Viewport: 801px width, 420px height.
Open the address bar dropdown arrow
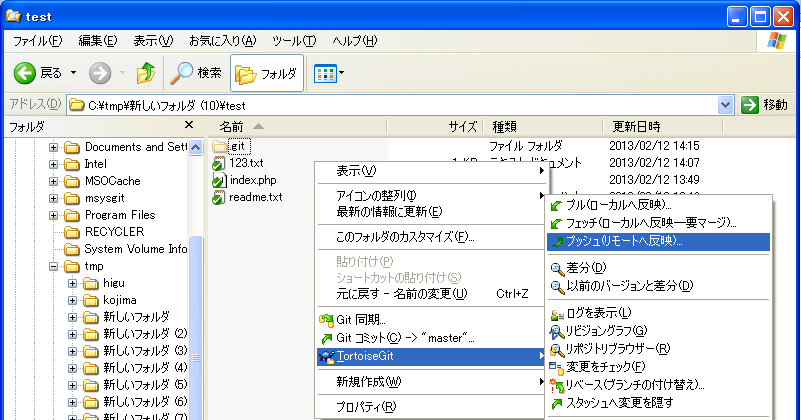point(725,105)
